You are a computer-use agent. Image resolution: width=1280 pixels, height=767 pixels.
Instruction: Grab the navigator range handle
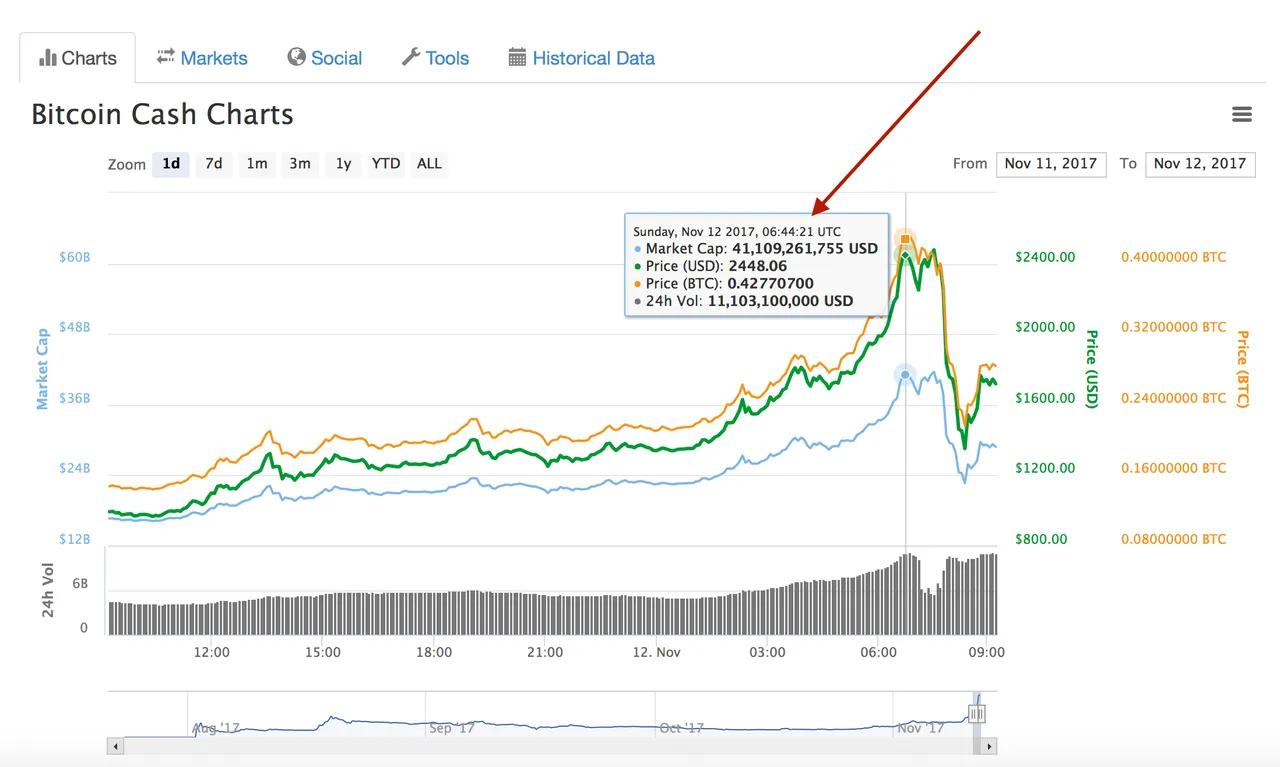(x=977, y=714)
